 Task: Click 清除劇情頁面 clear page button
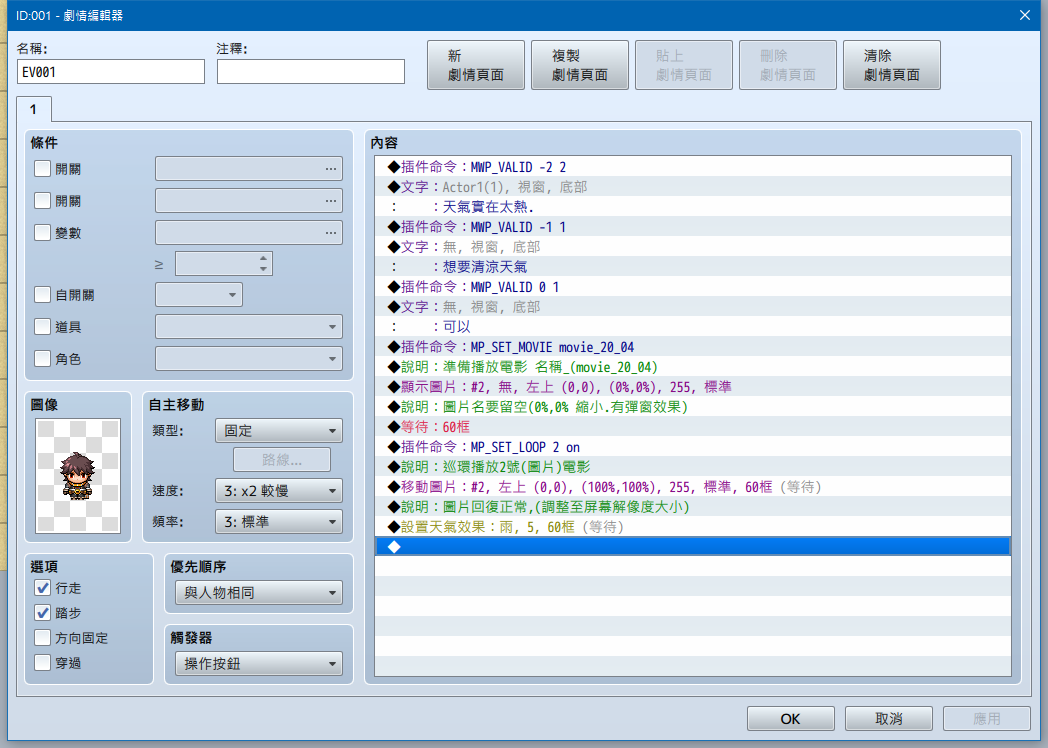(x=892, y=65)
